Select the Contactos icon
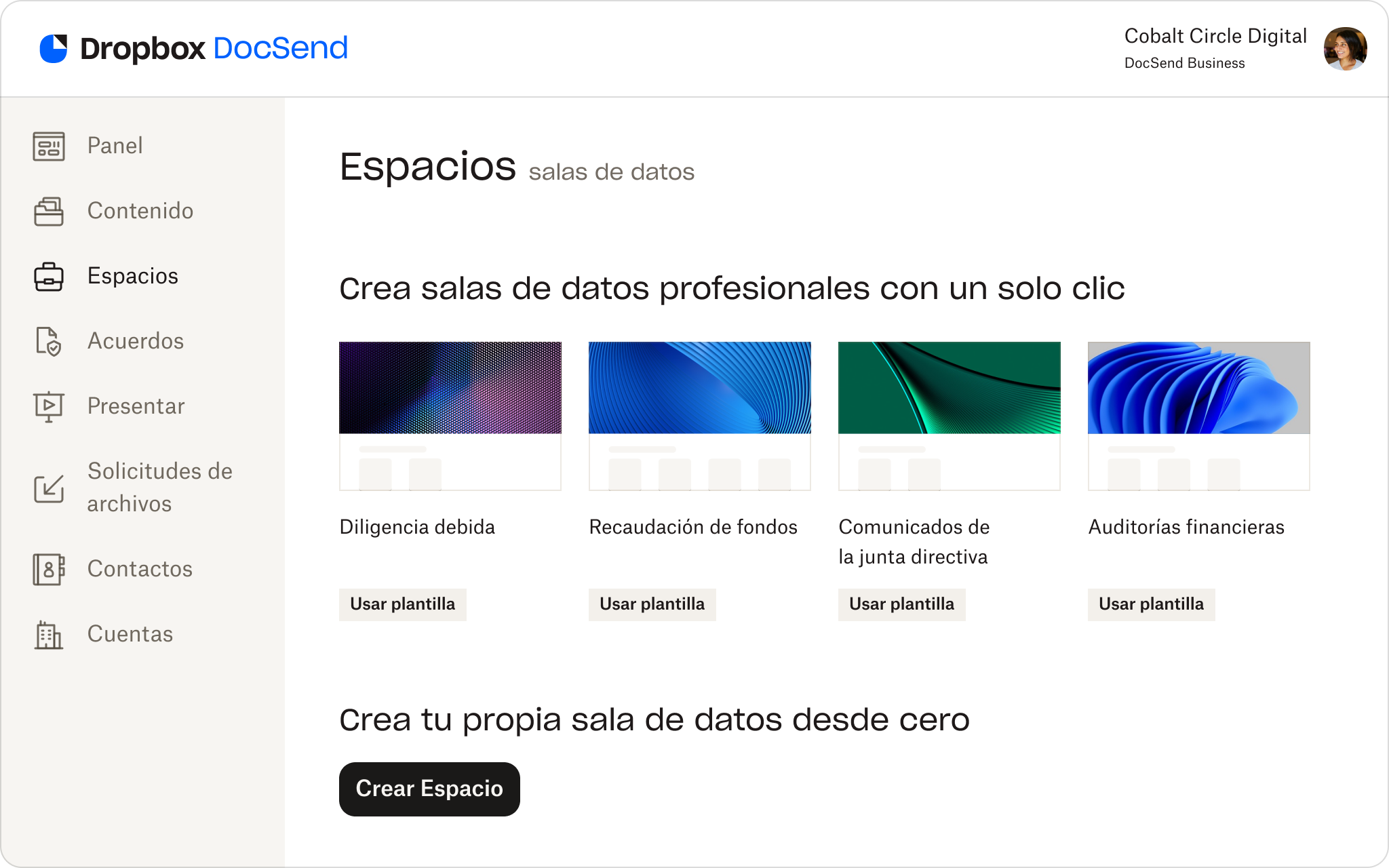Viewport: 1389px width, 868px height. click(49, 569)
